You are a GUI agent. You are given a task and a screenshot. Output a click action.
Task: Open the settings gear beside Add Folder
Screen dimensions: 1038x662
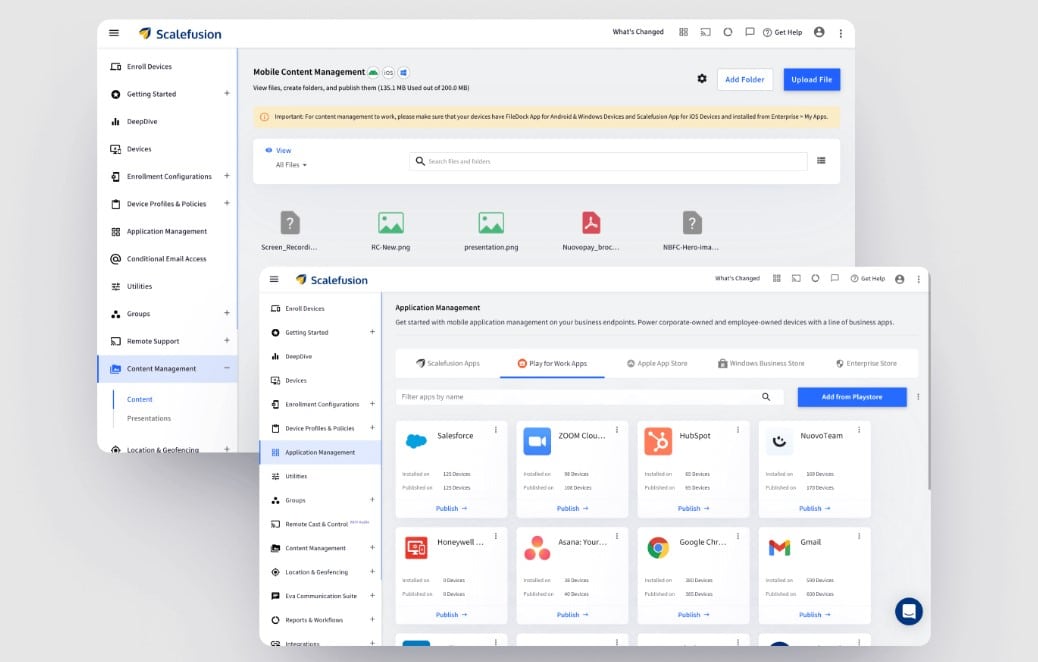(702, 79)
